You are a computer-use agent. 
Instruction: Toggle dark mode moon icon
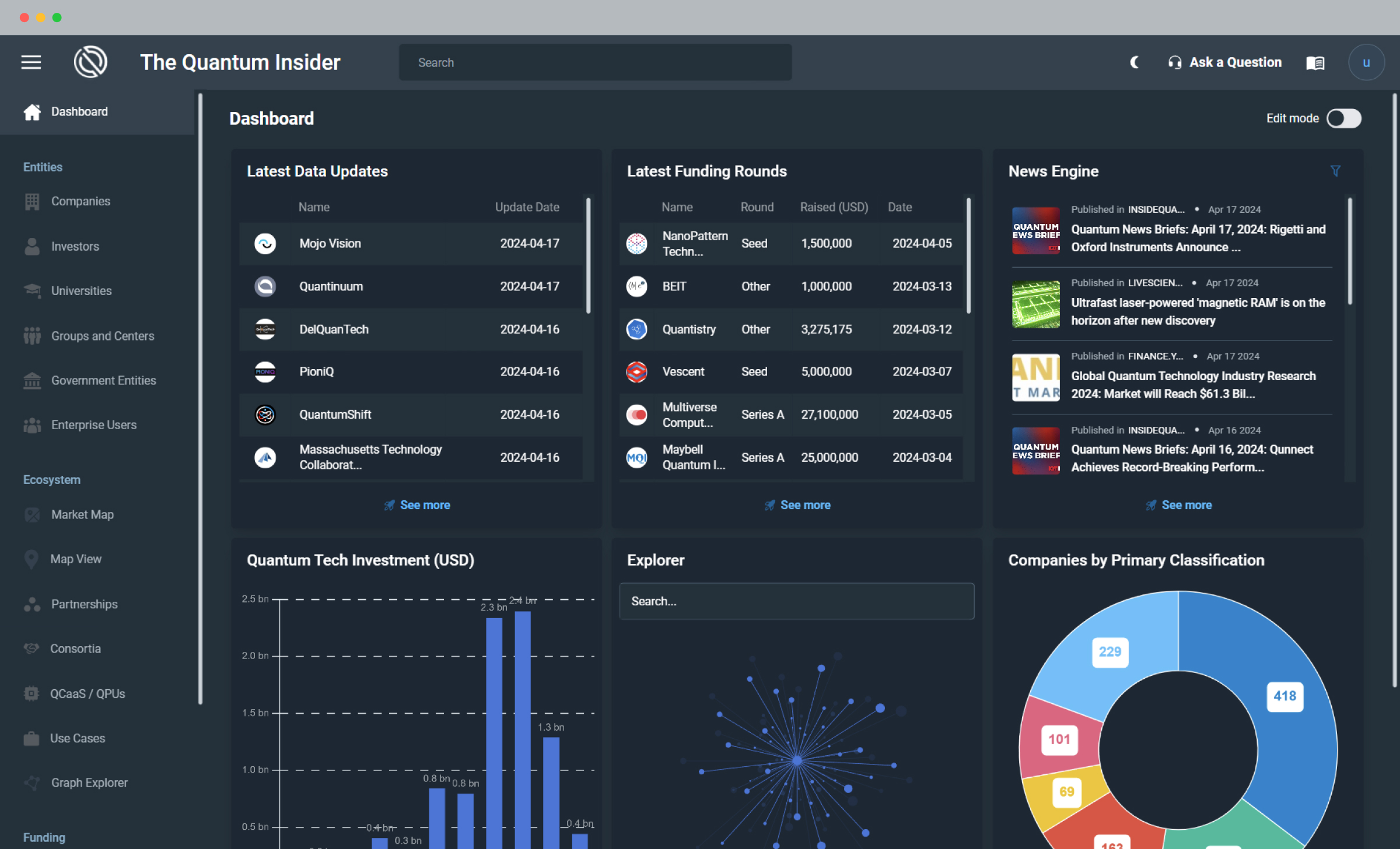click(1135, 62)
